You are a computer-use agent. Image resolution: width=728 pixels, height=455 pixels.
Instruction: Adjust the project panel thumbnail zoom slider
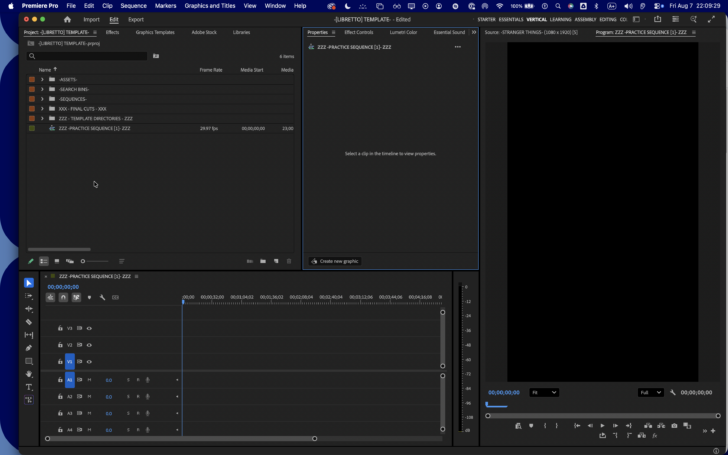(94, 261)
